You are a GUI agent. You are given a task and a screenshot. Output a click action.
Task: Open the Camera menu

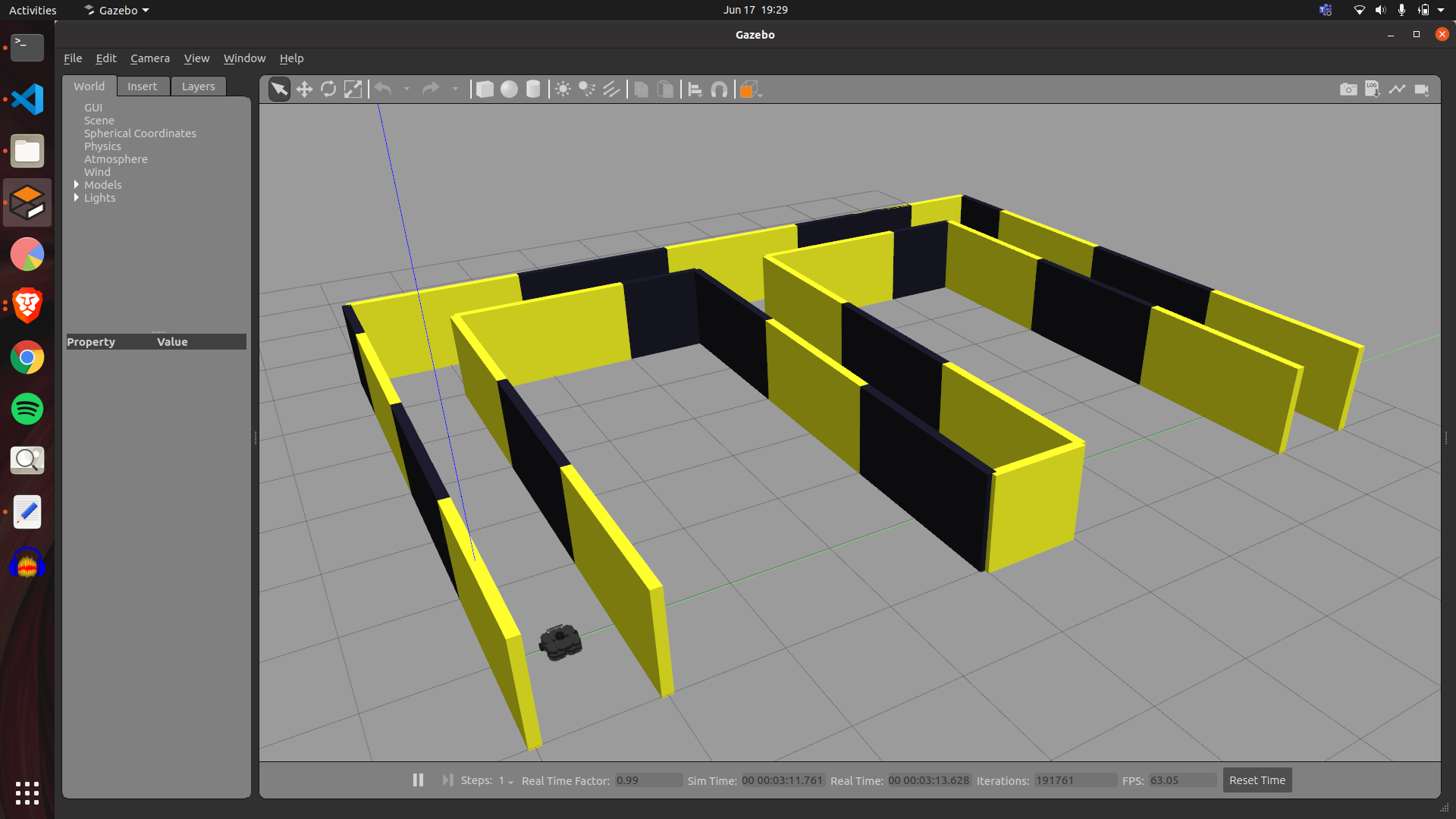(x=150, y=58)
